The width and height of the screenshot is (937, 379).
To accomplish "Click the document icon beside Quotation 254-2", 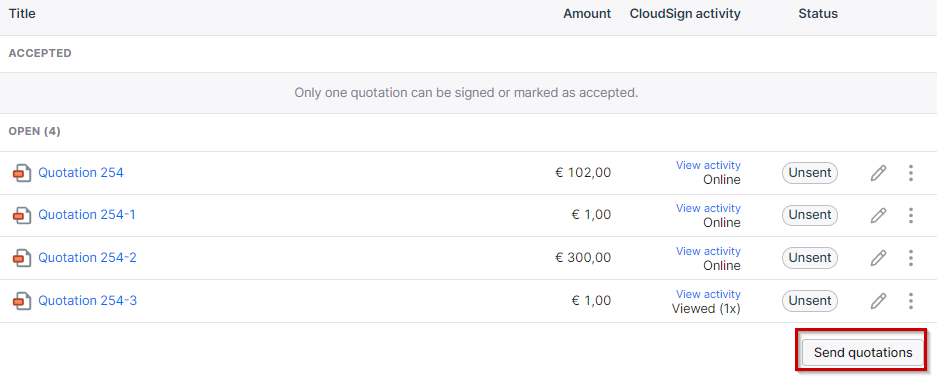I will [22, 258].
